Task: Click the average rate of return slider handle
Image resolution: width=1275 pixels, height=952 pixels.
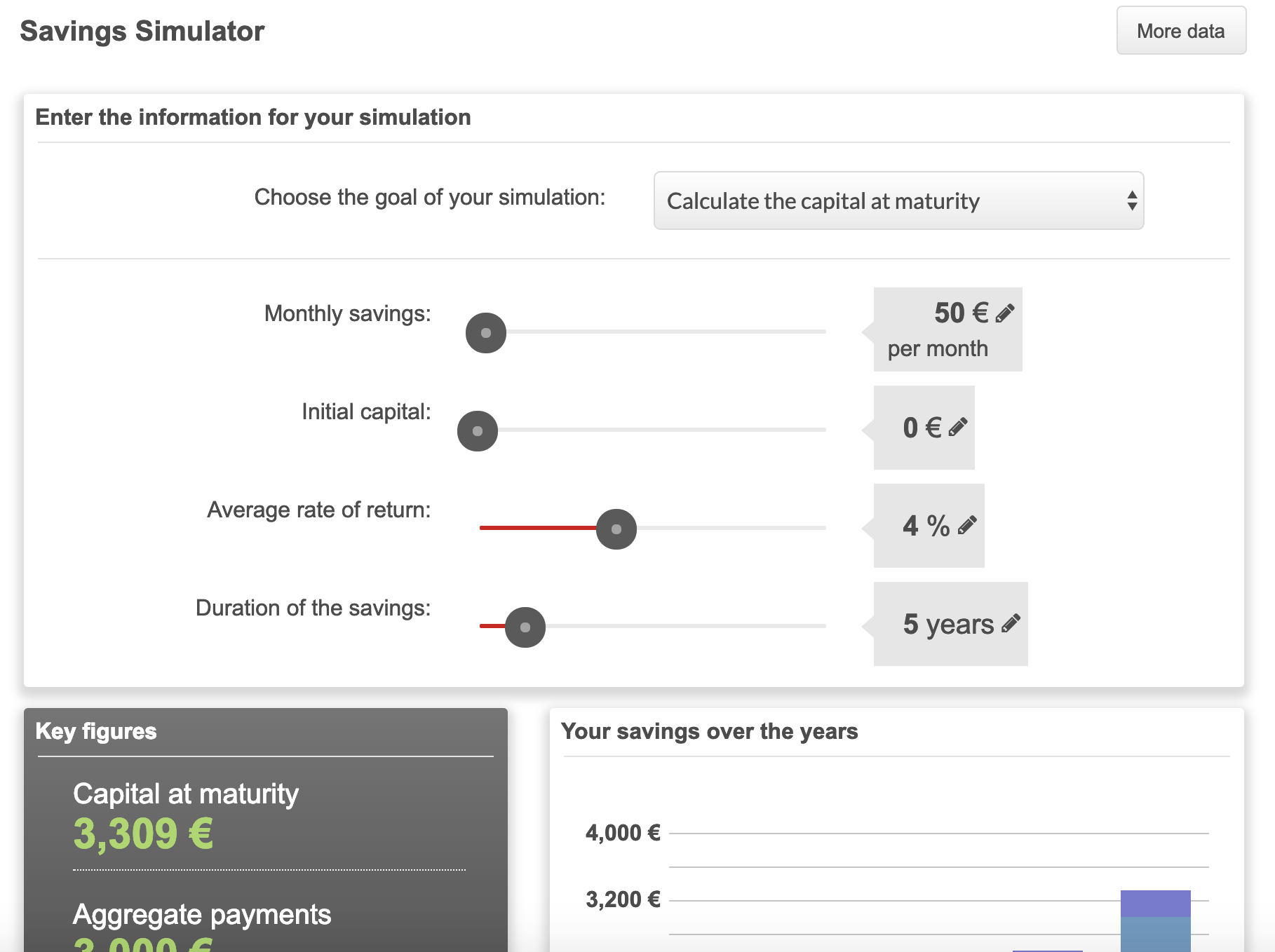Action: coord(616,529)
